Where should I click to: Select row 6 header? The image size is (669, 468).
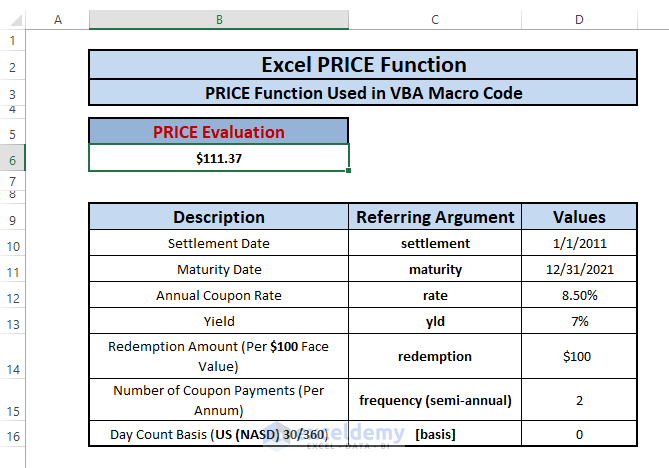click(x=12, y=158)
